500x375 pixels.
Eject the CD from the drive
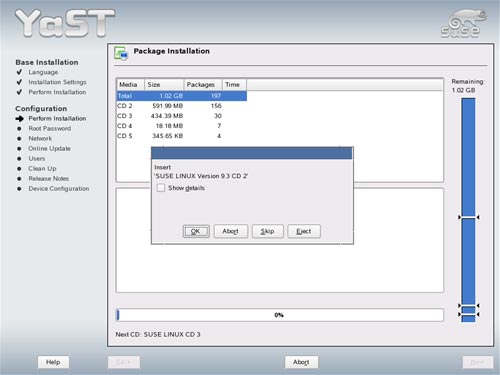[x=304, y=231]
